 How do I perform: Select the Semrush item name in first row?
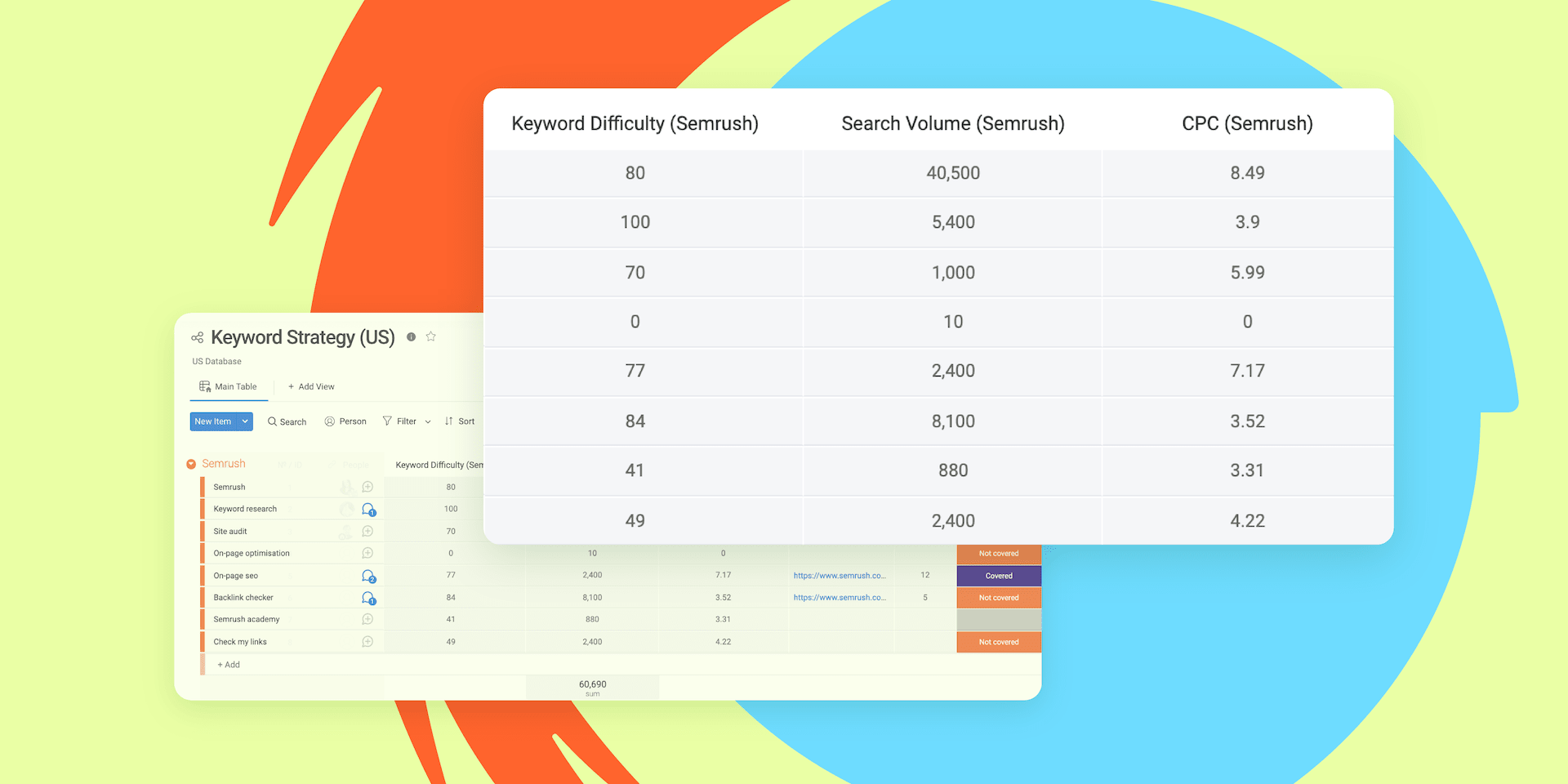229,487
